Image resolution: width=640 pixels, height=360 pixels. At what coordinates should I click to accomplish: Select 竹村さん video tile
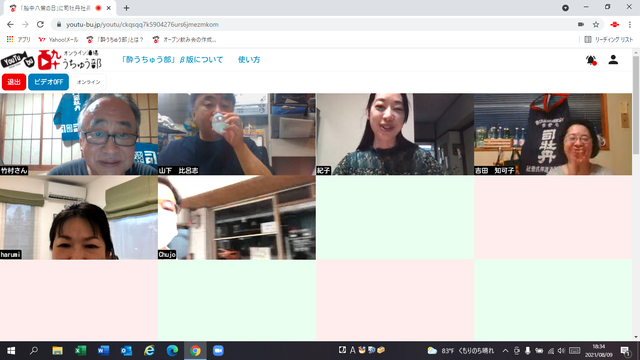pos(79,134)
